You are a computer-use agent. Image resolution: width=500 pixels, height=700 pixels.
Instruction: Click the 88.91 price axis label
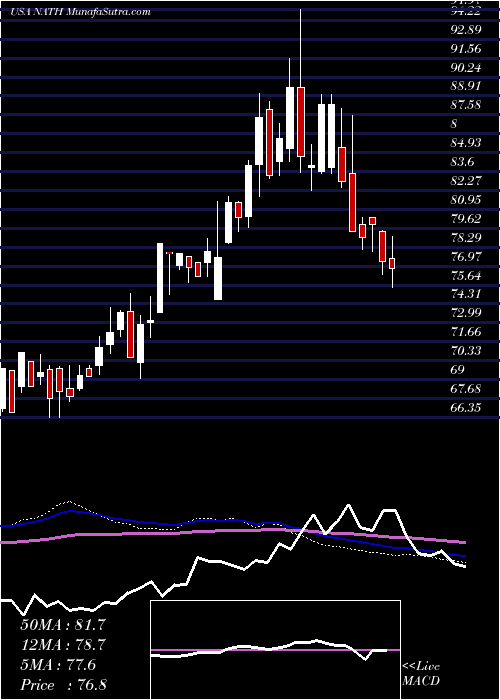[x=466, y=86]
